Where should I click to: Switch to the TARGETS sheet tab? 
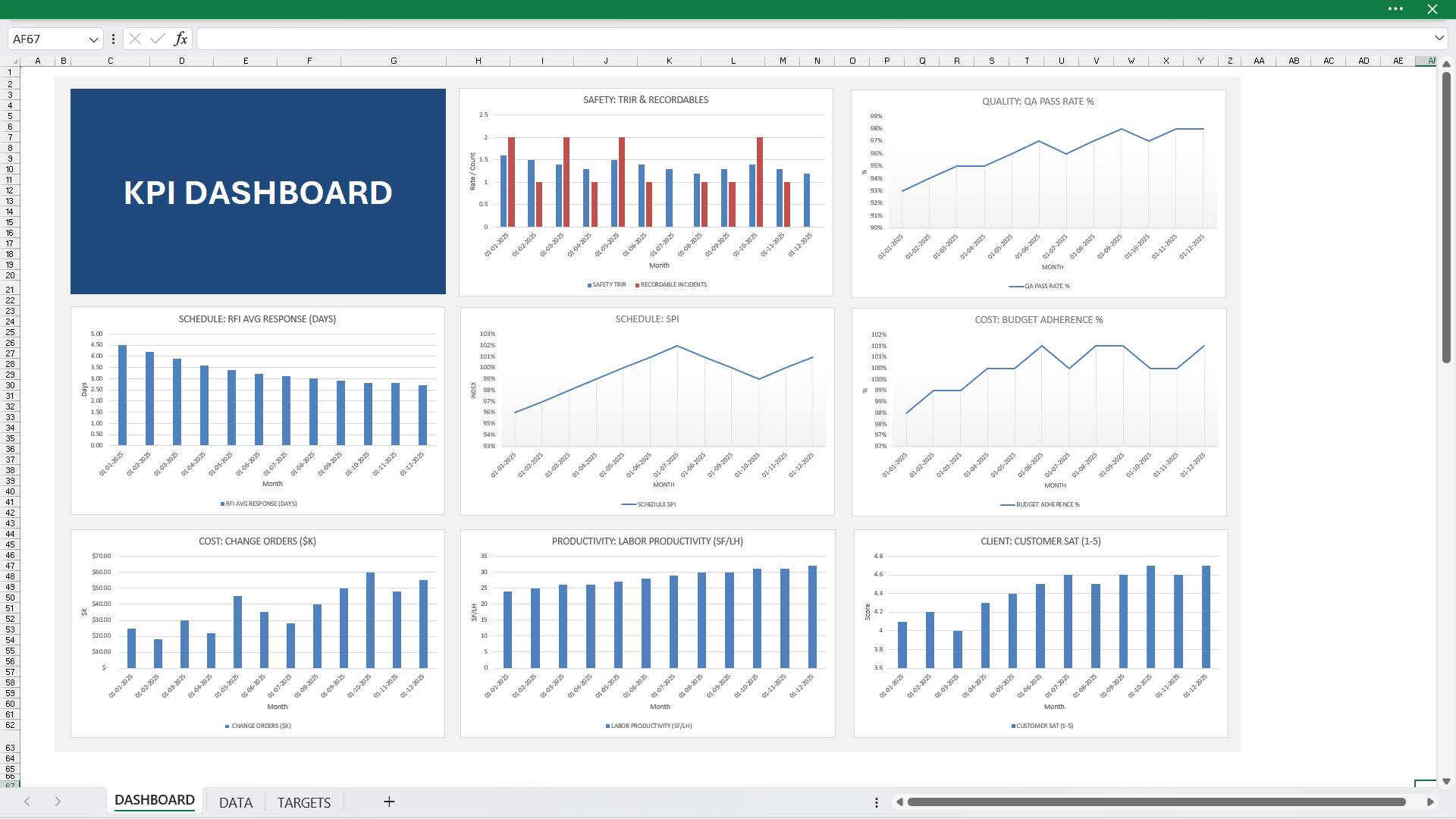(303, 802)
